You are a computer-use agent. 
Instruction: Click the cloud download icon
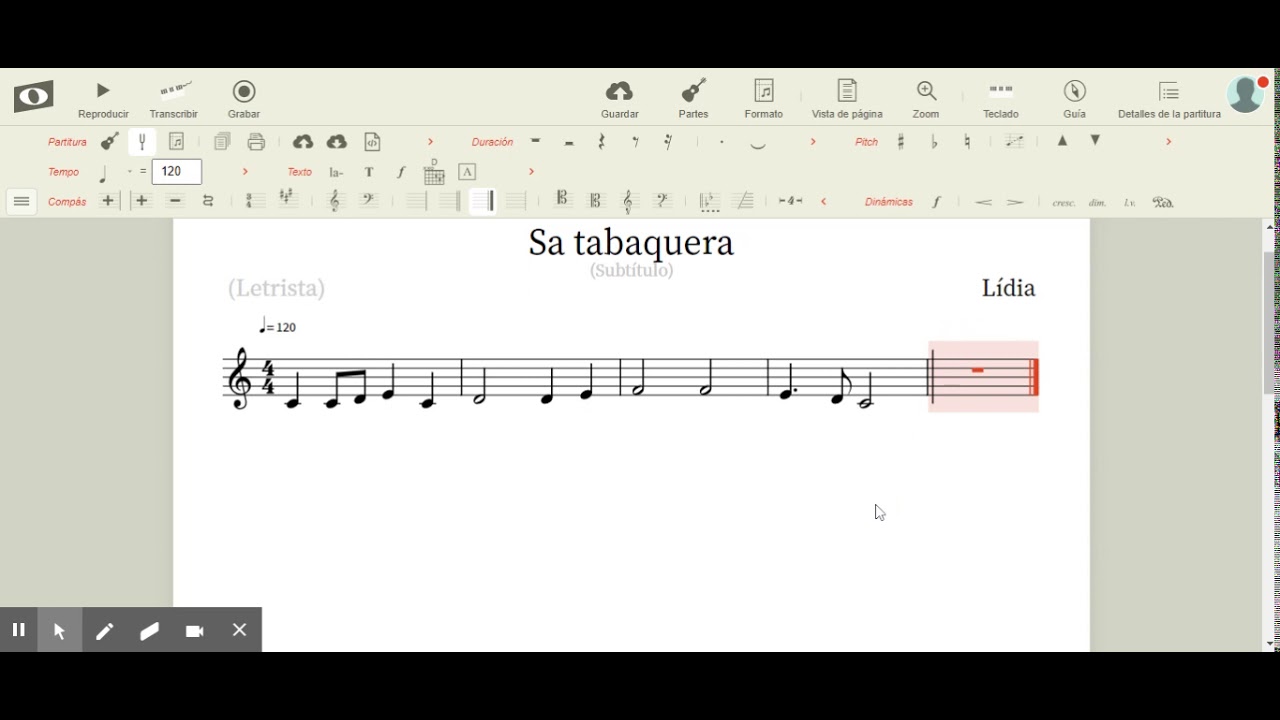(x=337, y=142)
